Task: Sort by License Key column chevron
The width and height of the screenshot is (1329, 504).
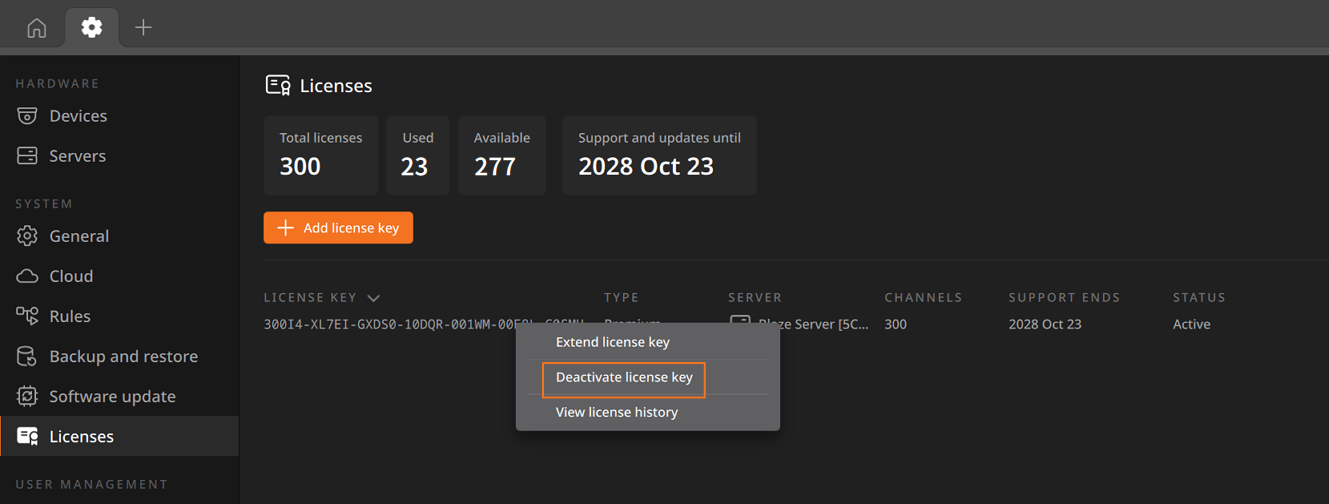Action: (374, 298)
